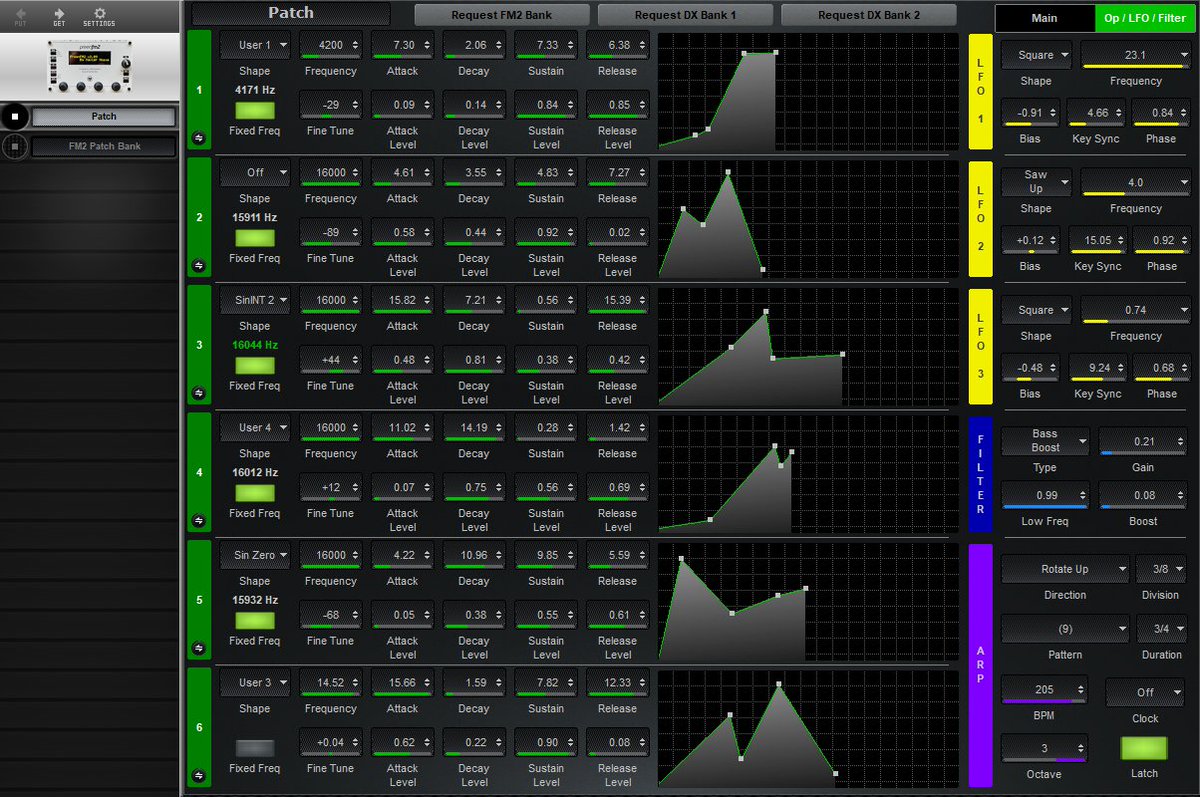The image size is (1200, 797).
Task: Click operator 5 swap arrows icon
Action: [198, 649]
